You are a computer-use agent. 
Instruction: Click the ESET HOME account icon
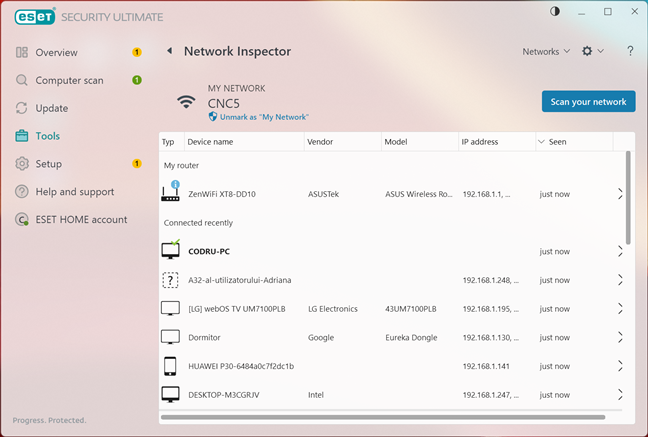click(21, 219)
